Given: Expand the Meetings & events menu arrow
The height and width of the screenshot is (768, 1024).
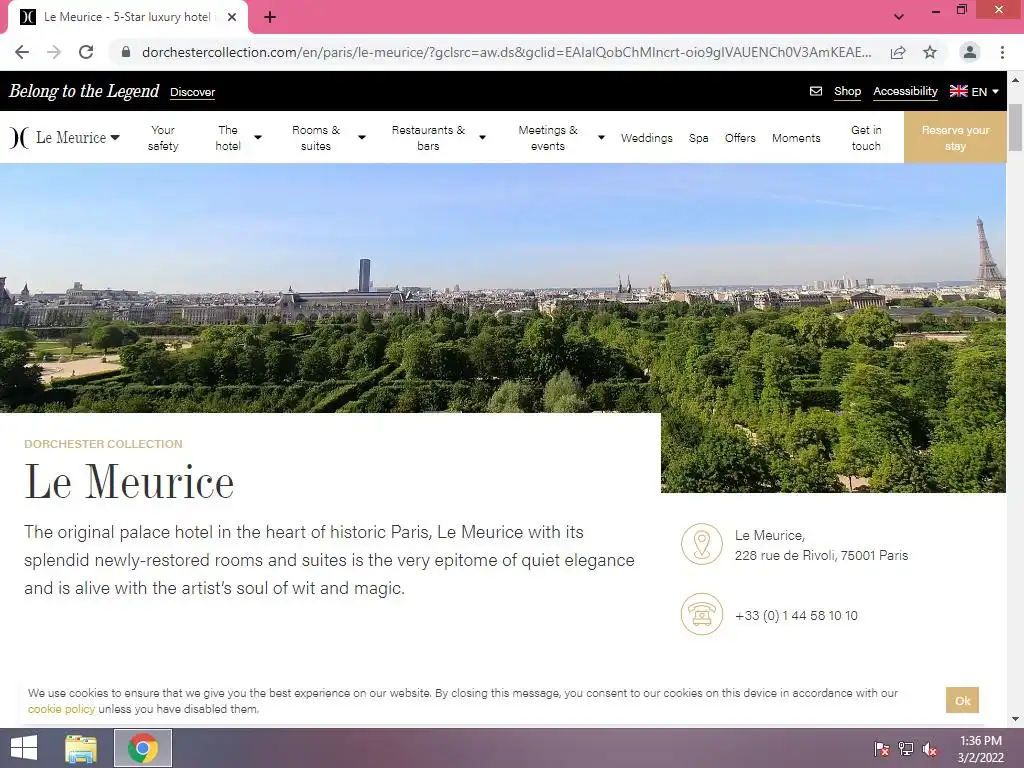Looking at the screenshot, I should [x=601, y=138].
